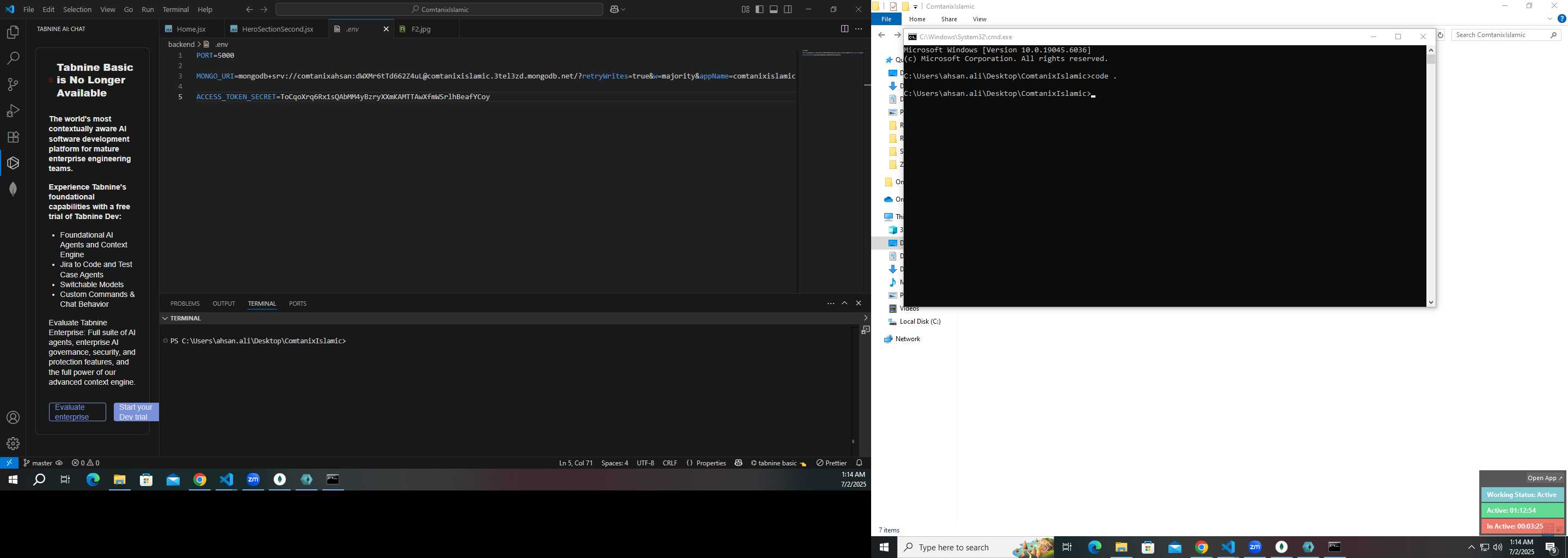Open Run and Debug view in activity bar
1568x558 pixels.
click(x=13, y=111)
